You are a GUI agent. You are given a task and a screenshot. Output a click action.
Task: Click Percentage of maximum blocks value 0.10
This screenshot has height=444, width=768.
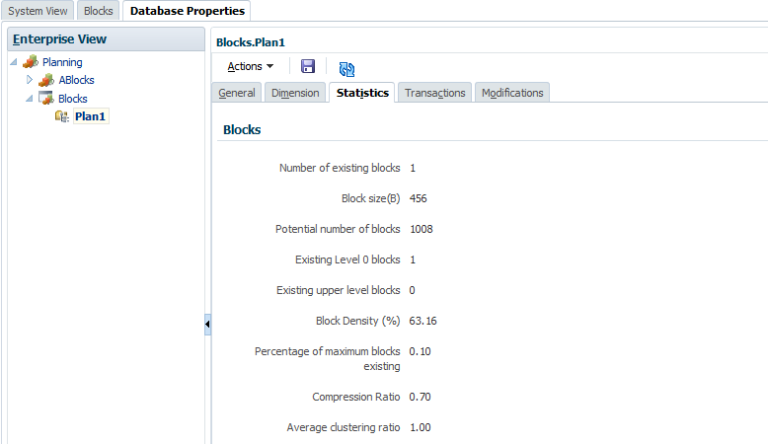[x=420, y=351]
